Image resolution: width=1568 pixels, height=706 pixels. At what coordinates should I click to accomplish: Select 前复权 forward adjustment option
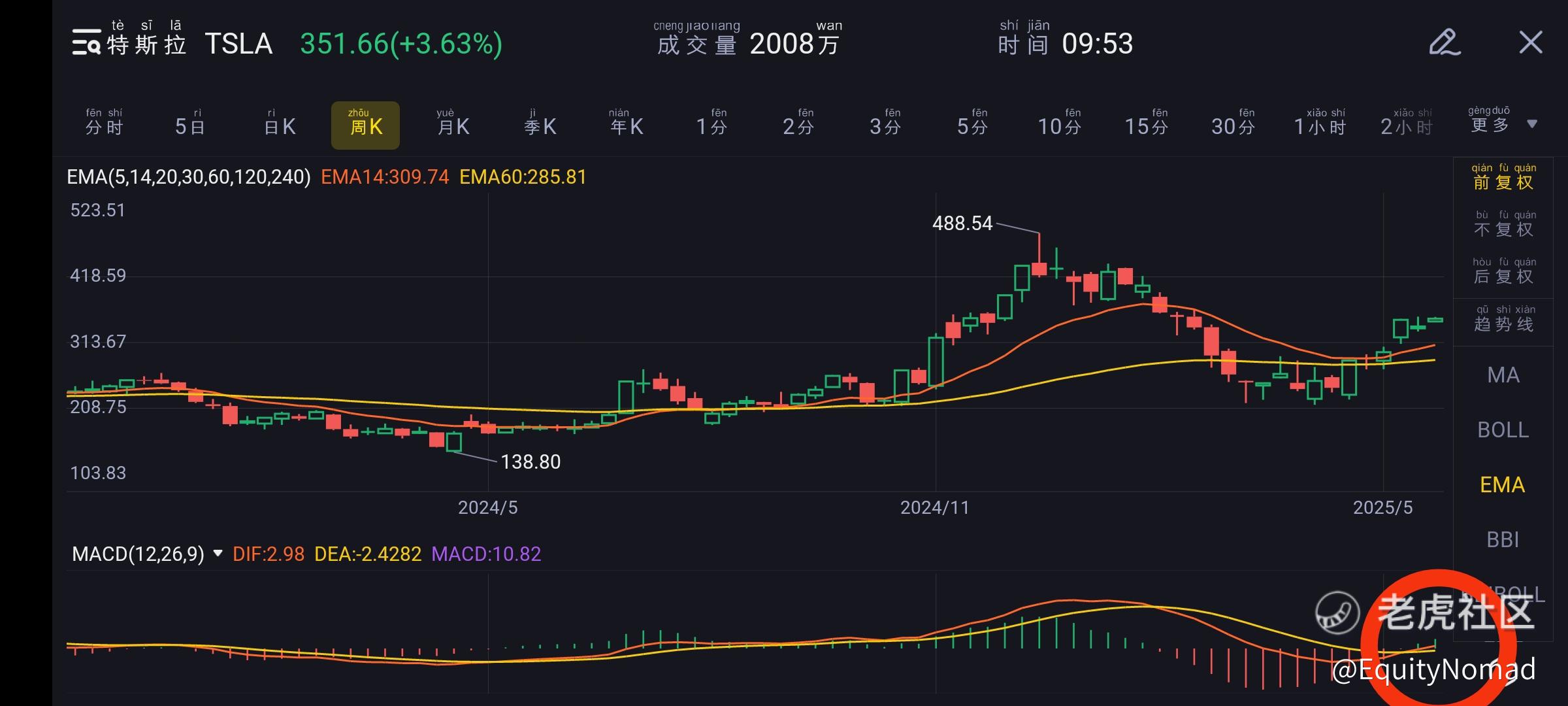pos(1503,178)
